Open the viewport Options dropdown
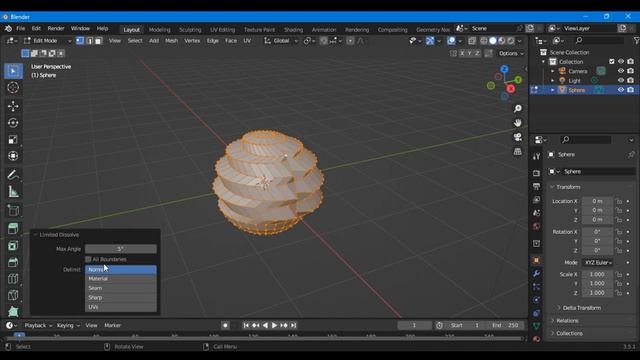This screenshot has height=360, width=640. (x=511, y=53)
